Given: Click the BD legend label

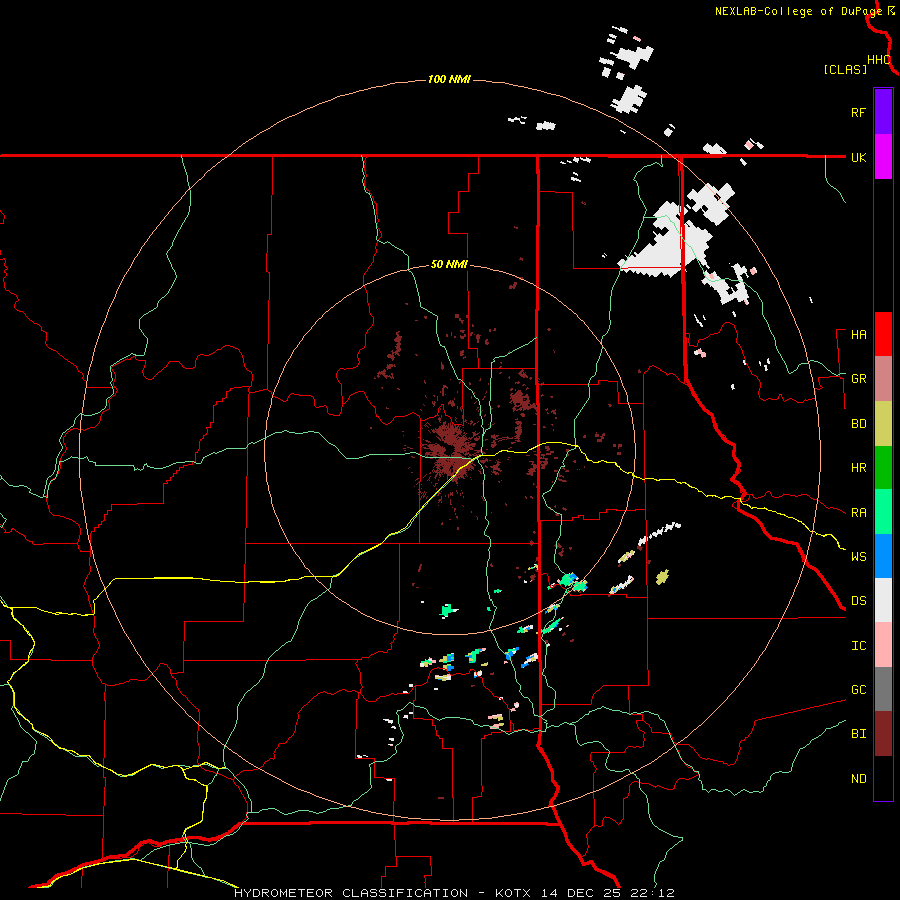Looking at the screenshot, I should (x=858, y=424).
